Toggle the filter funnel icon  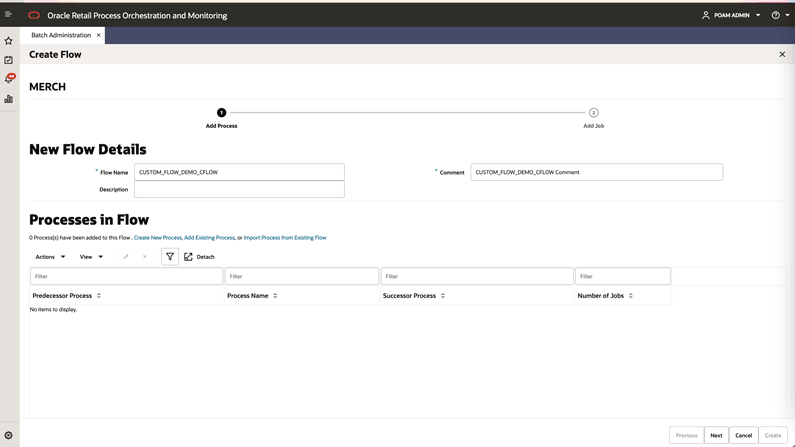click(x=170, y=256)
